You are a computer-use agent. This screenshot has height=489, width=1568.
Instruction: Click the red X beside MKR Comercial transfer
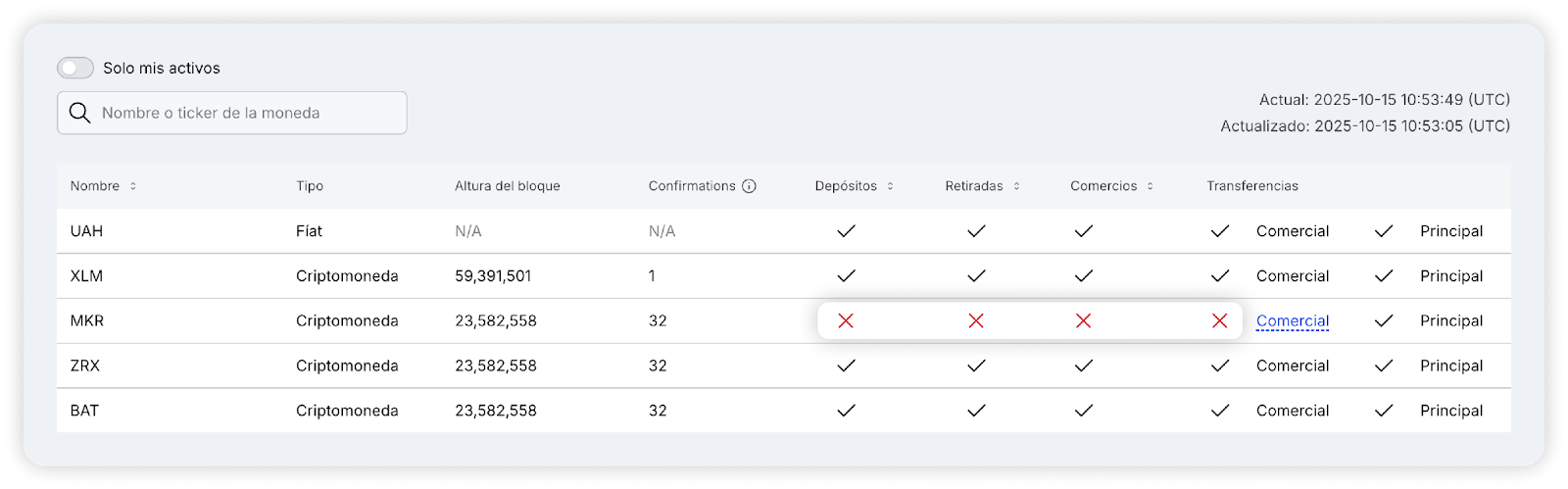pos(1219,320)
